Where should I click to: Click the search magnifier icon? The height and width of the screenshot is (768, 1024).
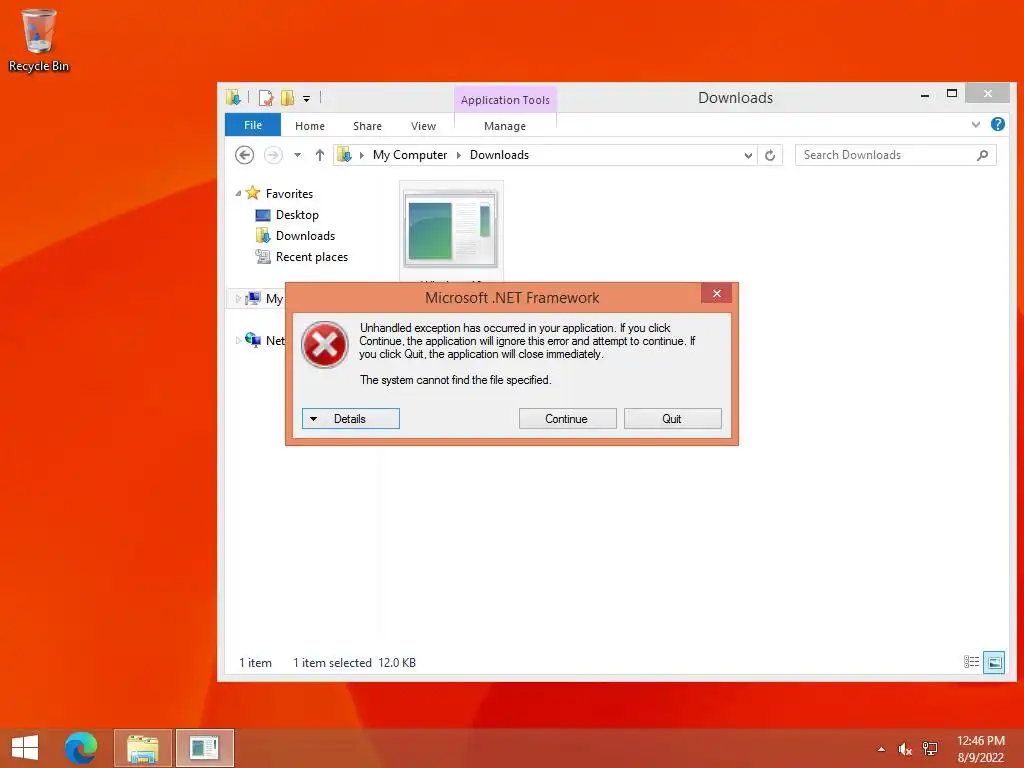pos(982,155)
